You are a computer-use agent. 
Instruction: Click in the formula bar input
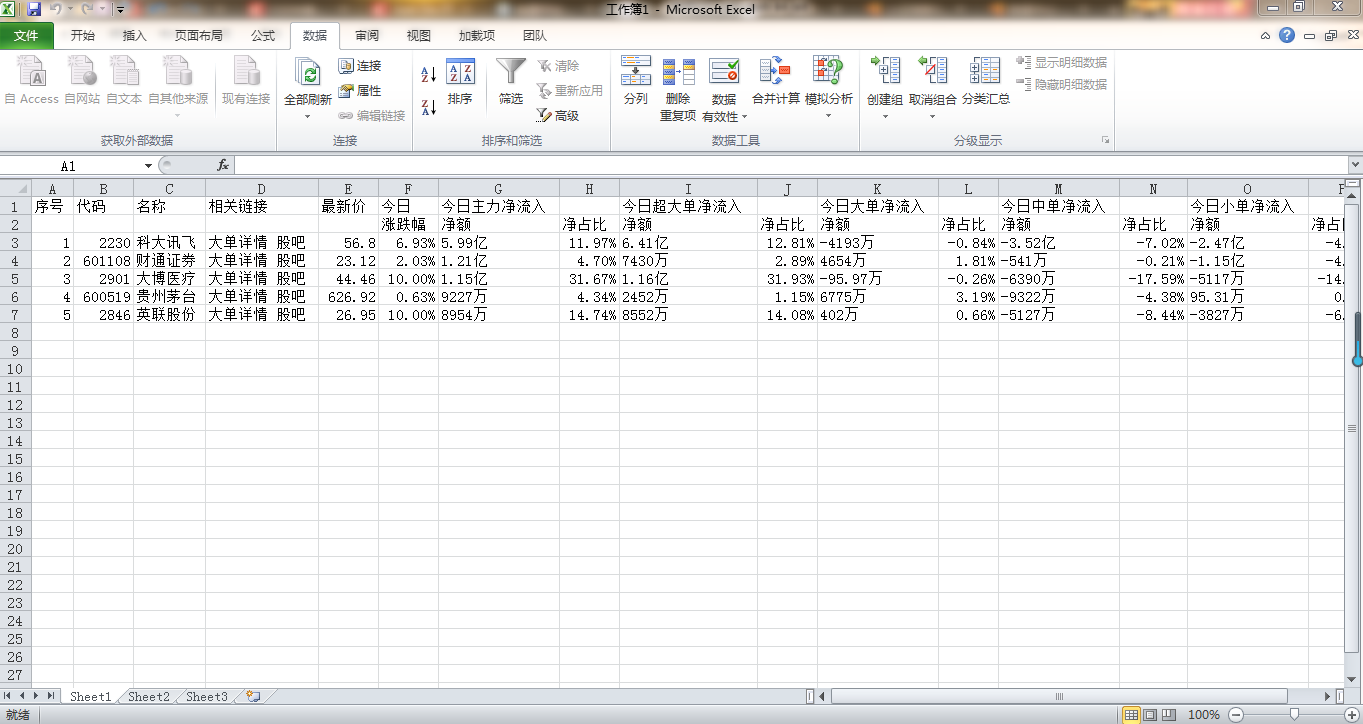[x=790, y=165]
